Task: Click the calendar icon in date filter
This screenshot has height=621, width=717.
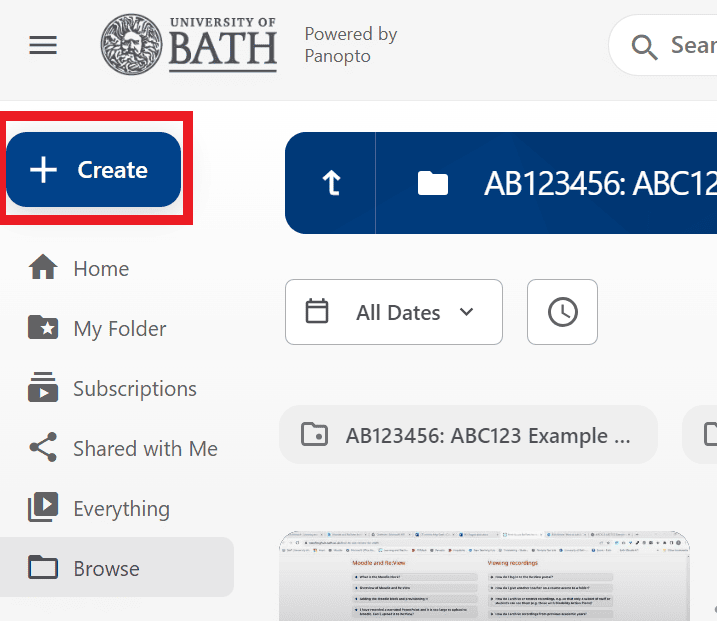Action: [x=317, y=312]
